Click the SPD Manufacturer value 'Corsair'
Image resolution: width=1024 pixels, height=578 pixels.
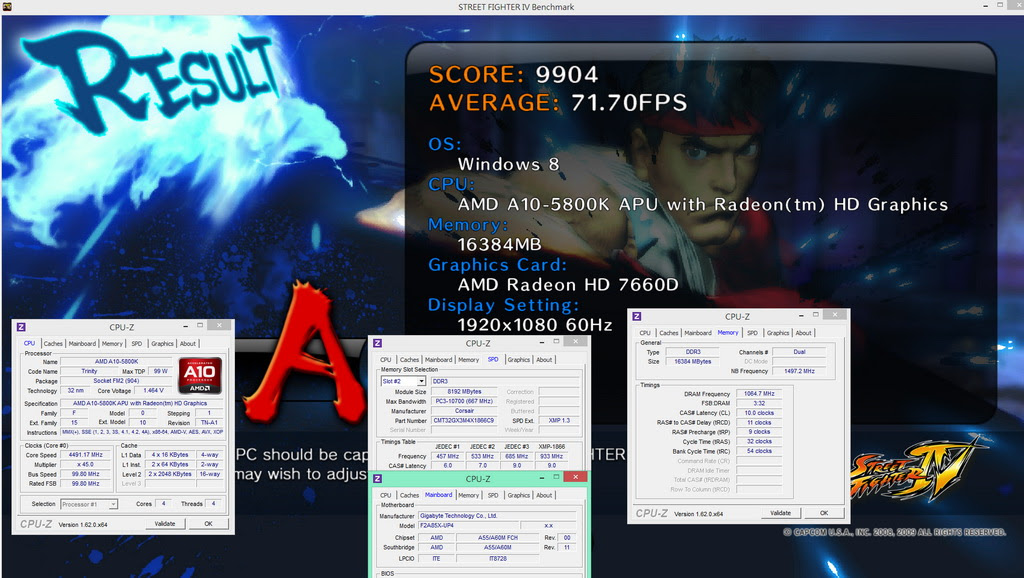coord(464,411)
